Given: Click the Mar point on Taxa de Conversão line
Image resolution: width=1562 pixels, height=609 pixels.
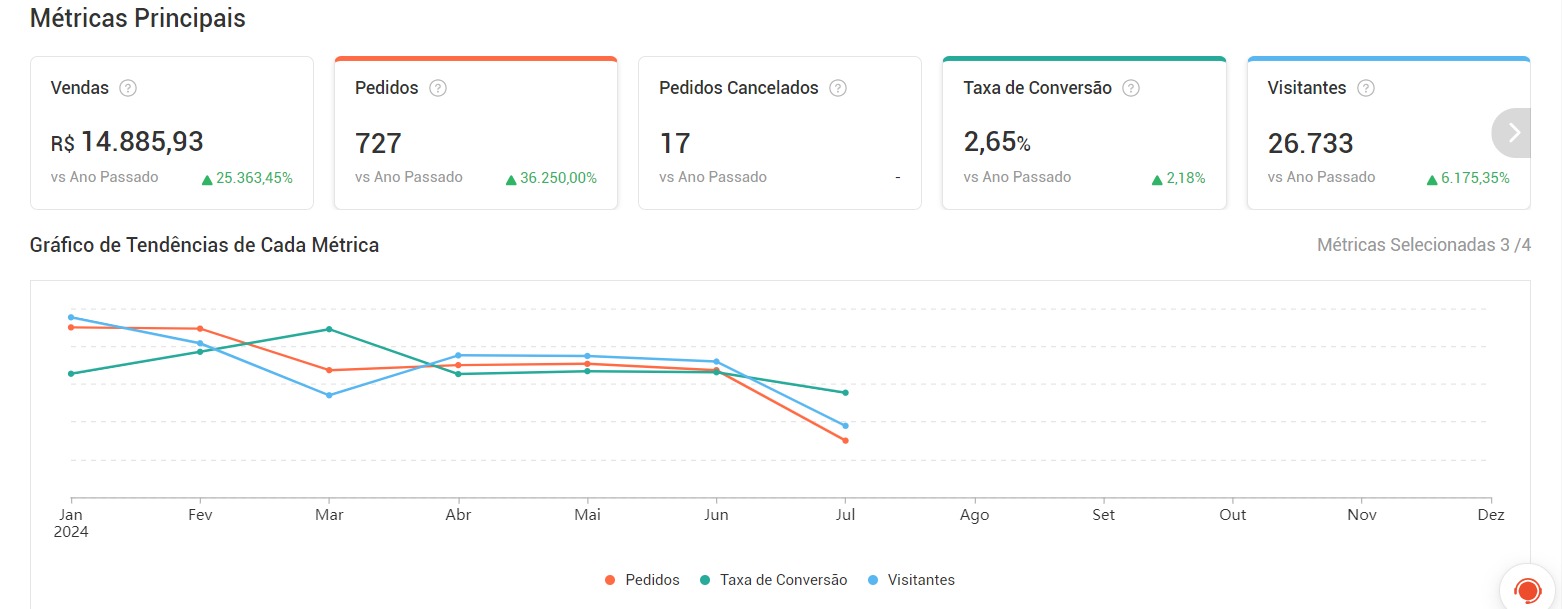Looking at the screenshot, I should (329, 329).
